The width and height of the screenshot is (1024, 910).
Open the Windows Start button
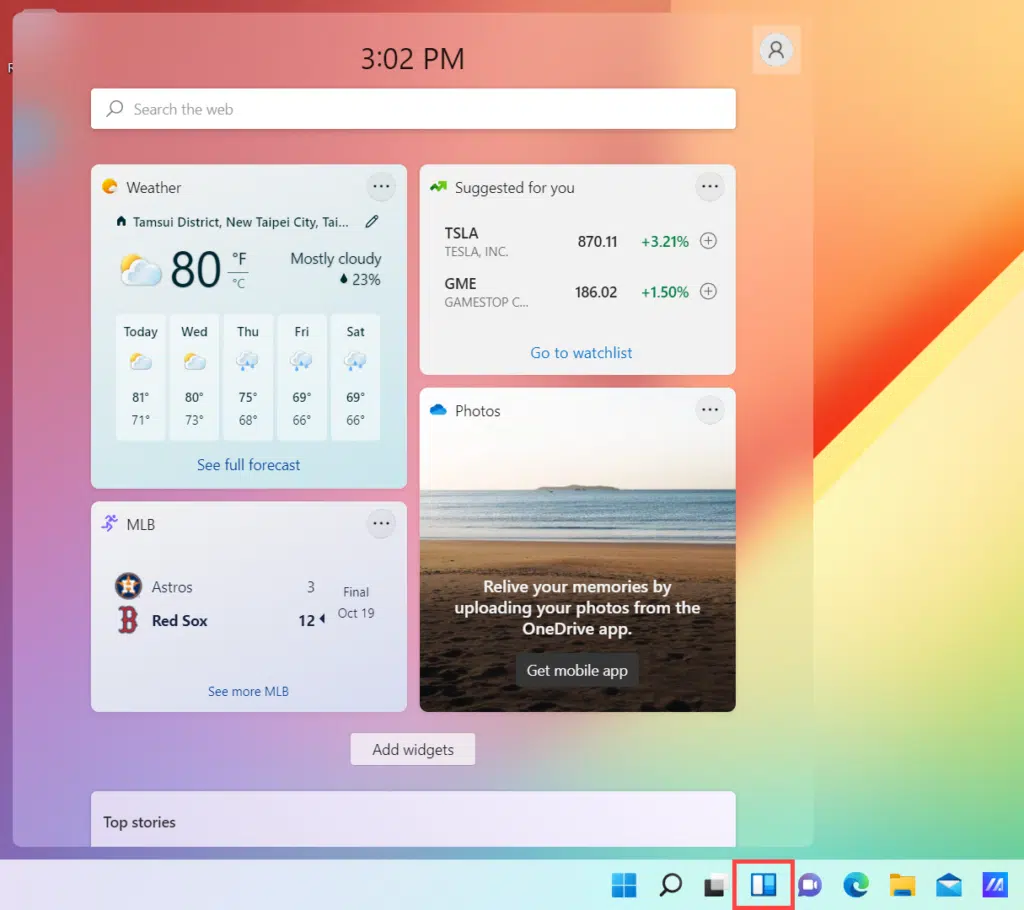click(624, 885)
